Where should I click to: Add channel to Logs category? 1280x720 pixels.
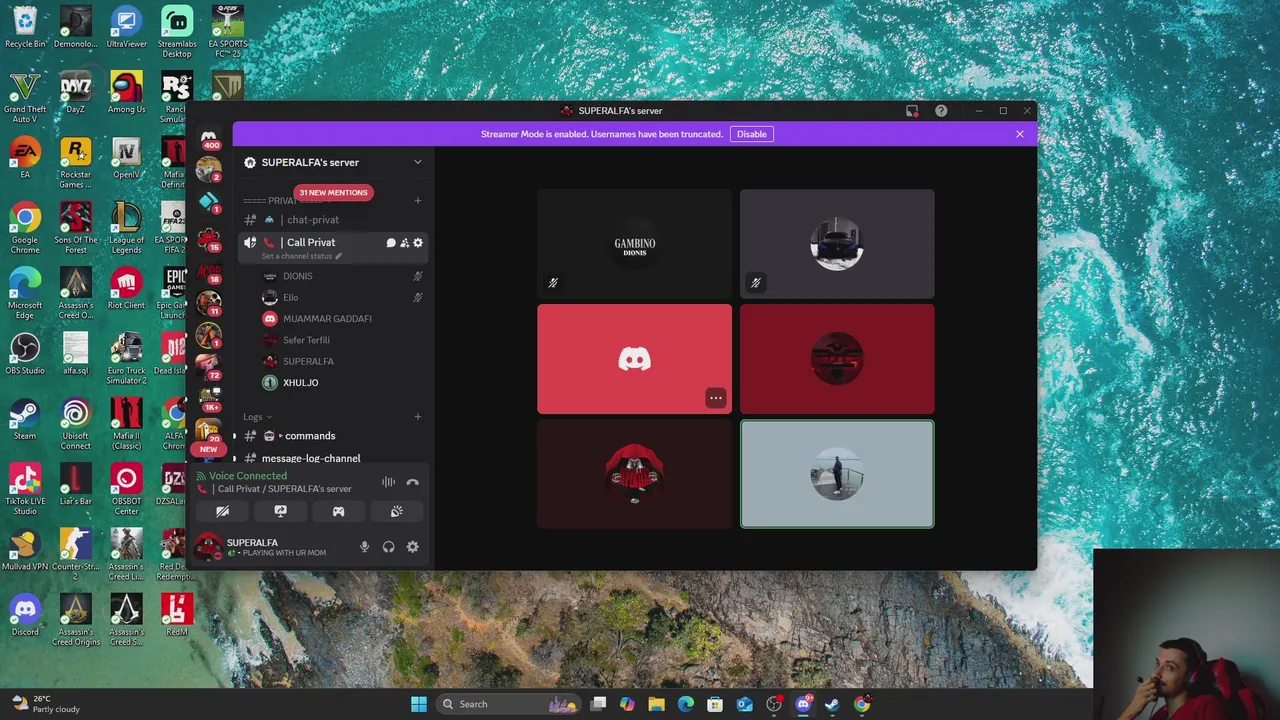point(418,417)
